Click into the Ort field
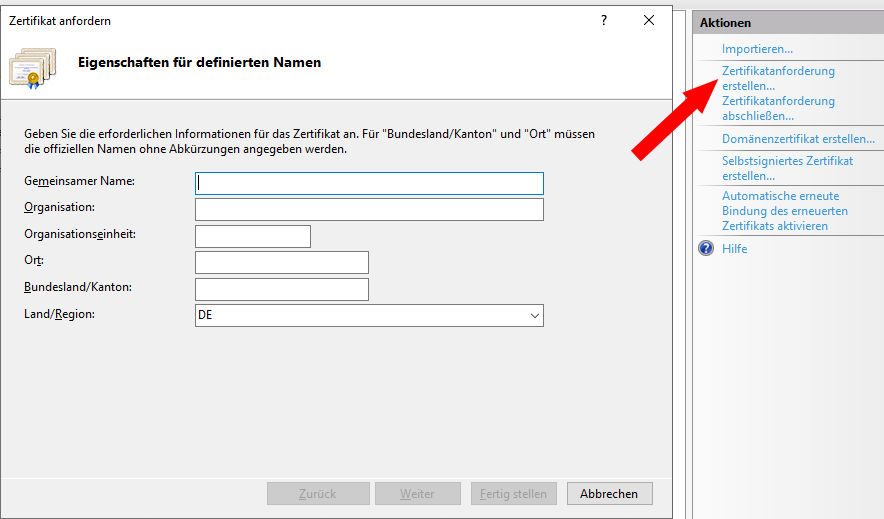Image resolution: width=884 pixels, height=519 pixels. (x=282, y=262)
